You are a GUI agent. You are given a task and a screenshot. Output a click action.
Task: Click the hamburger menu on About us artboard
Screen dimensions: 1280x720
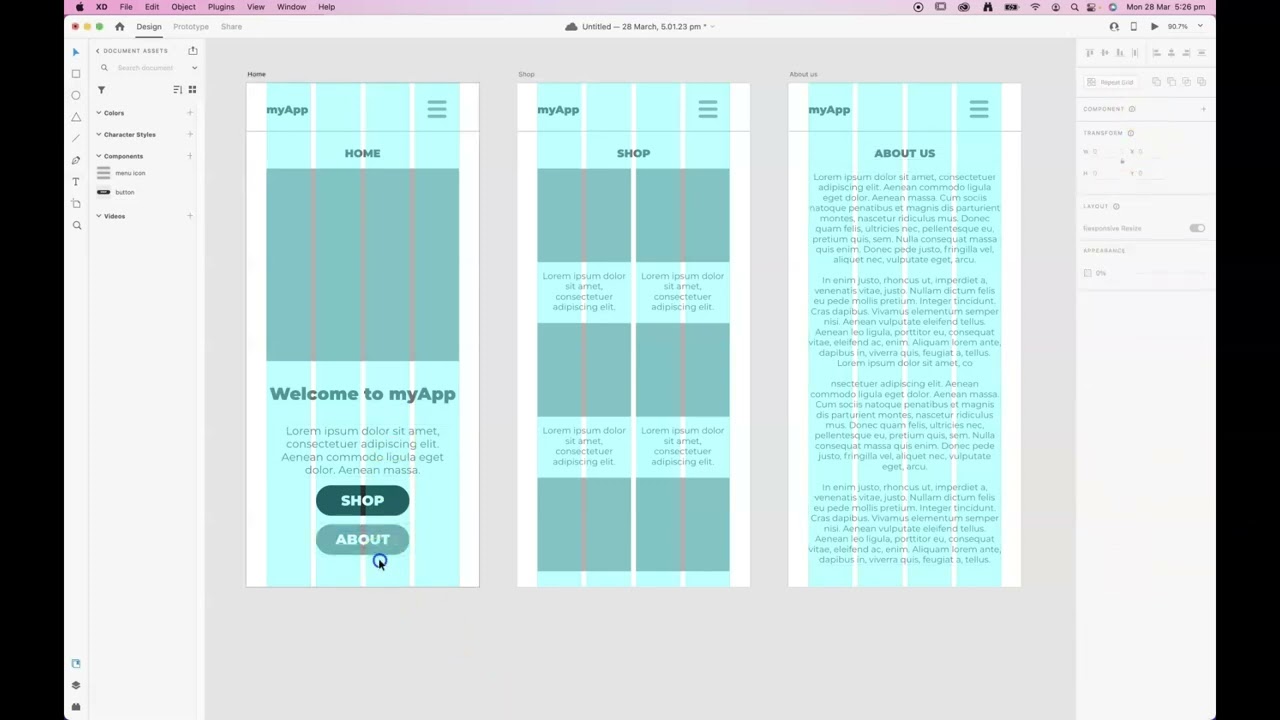(979, 110)
